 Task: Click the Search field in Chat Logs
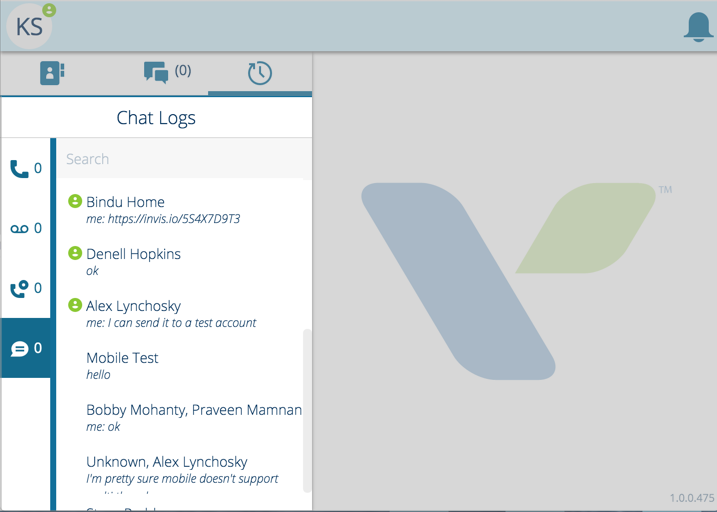184,159
